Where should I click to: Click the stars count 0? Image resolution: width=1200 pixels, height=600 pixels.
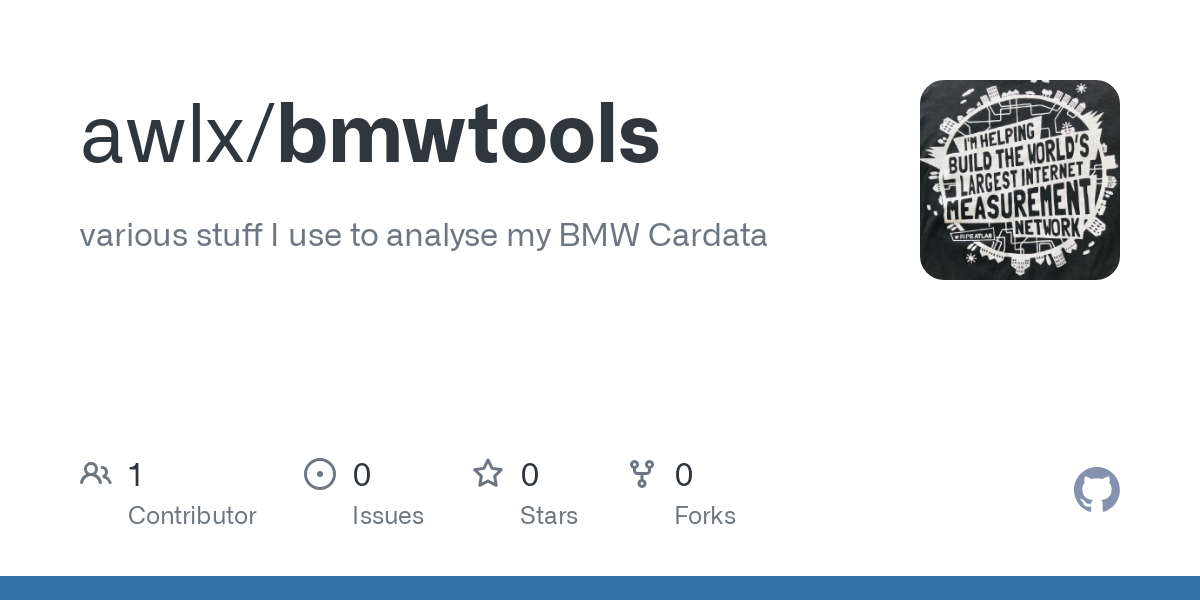530,475
